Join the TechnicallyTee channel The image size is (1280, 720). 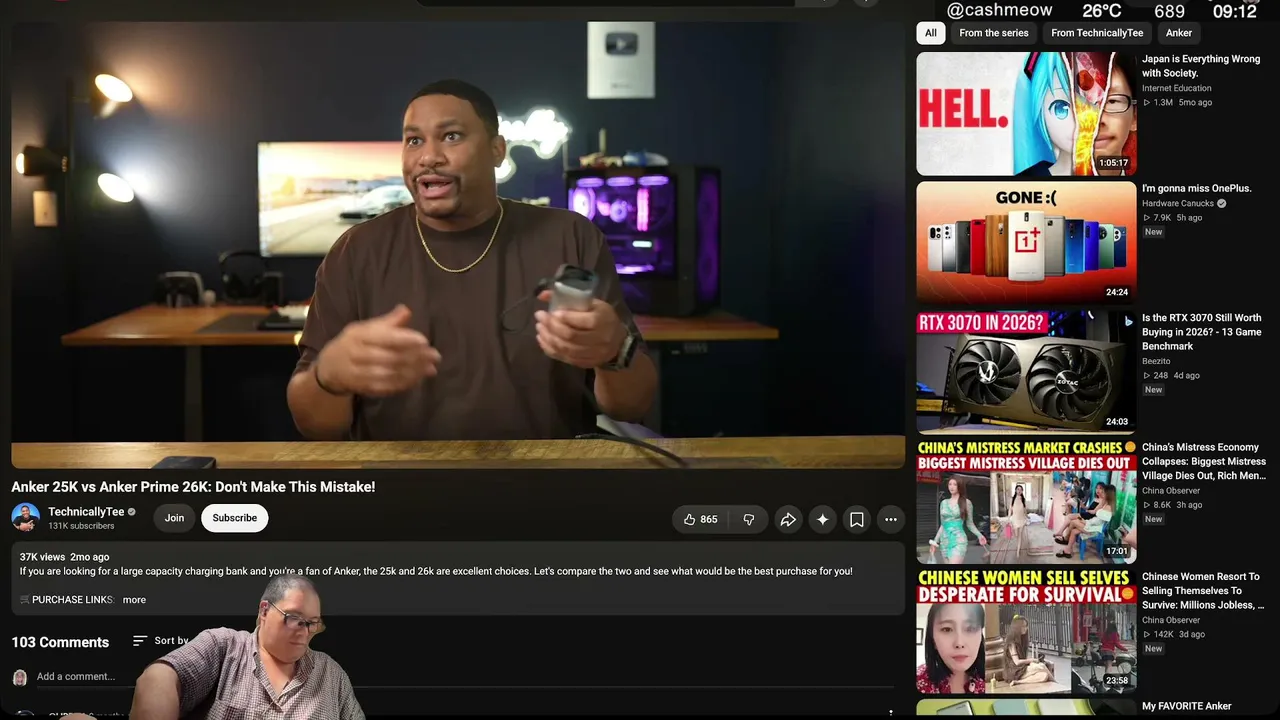174,518
